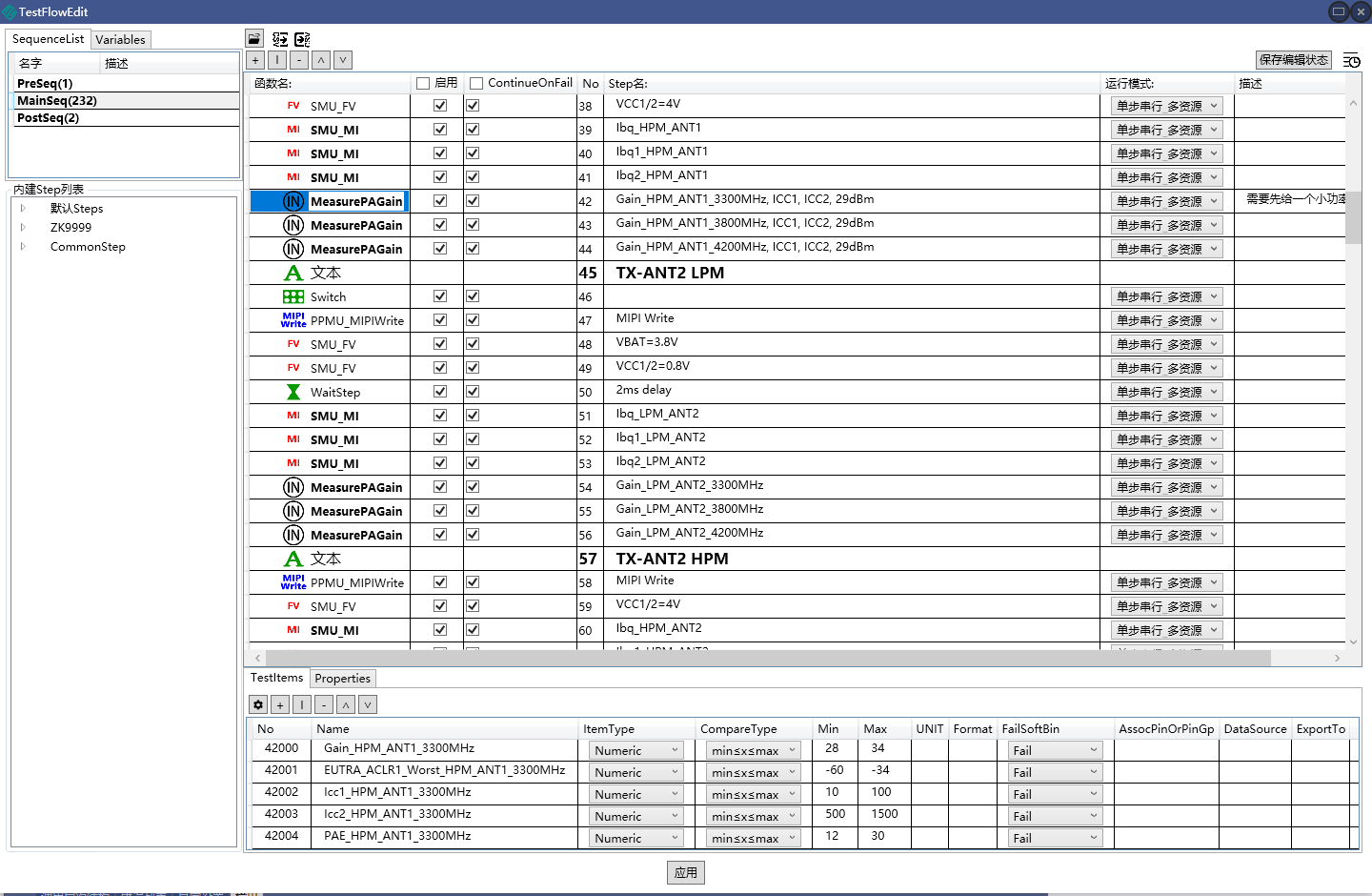Click the export sequence icon in the top toolbar
Screen dimensions: 1372x896
point(302,39)
